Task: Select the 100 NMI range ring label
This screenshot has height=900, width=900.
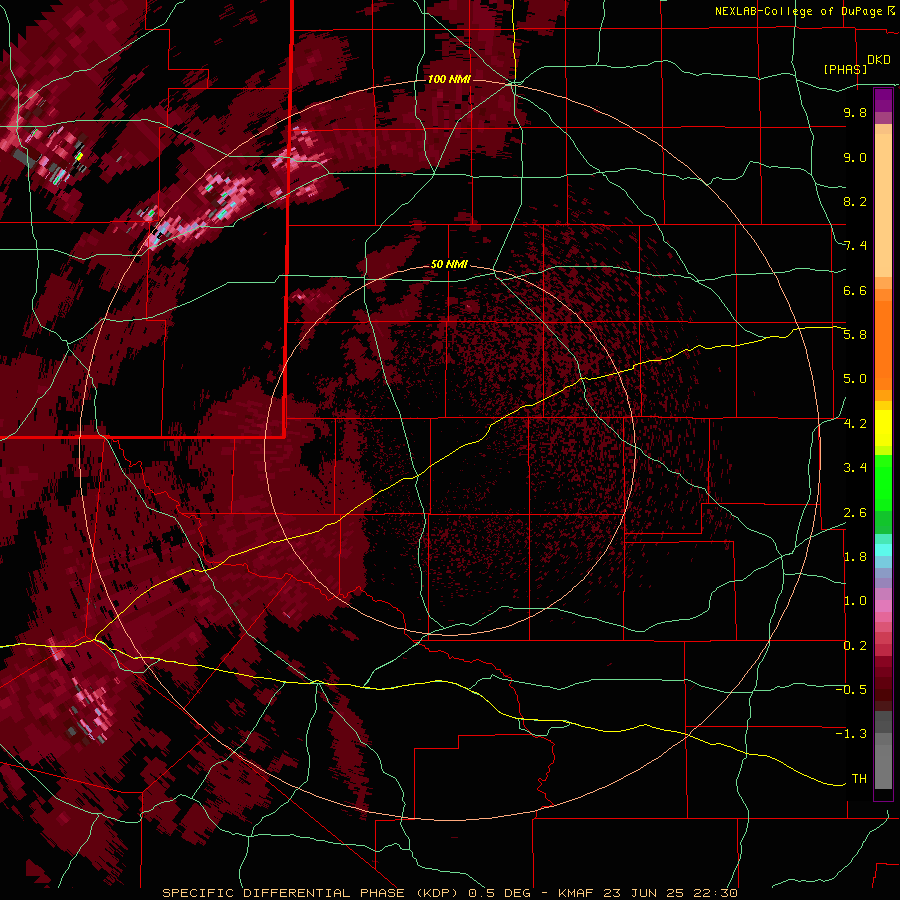Action: point(449,79)
